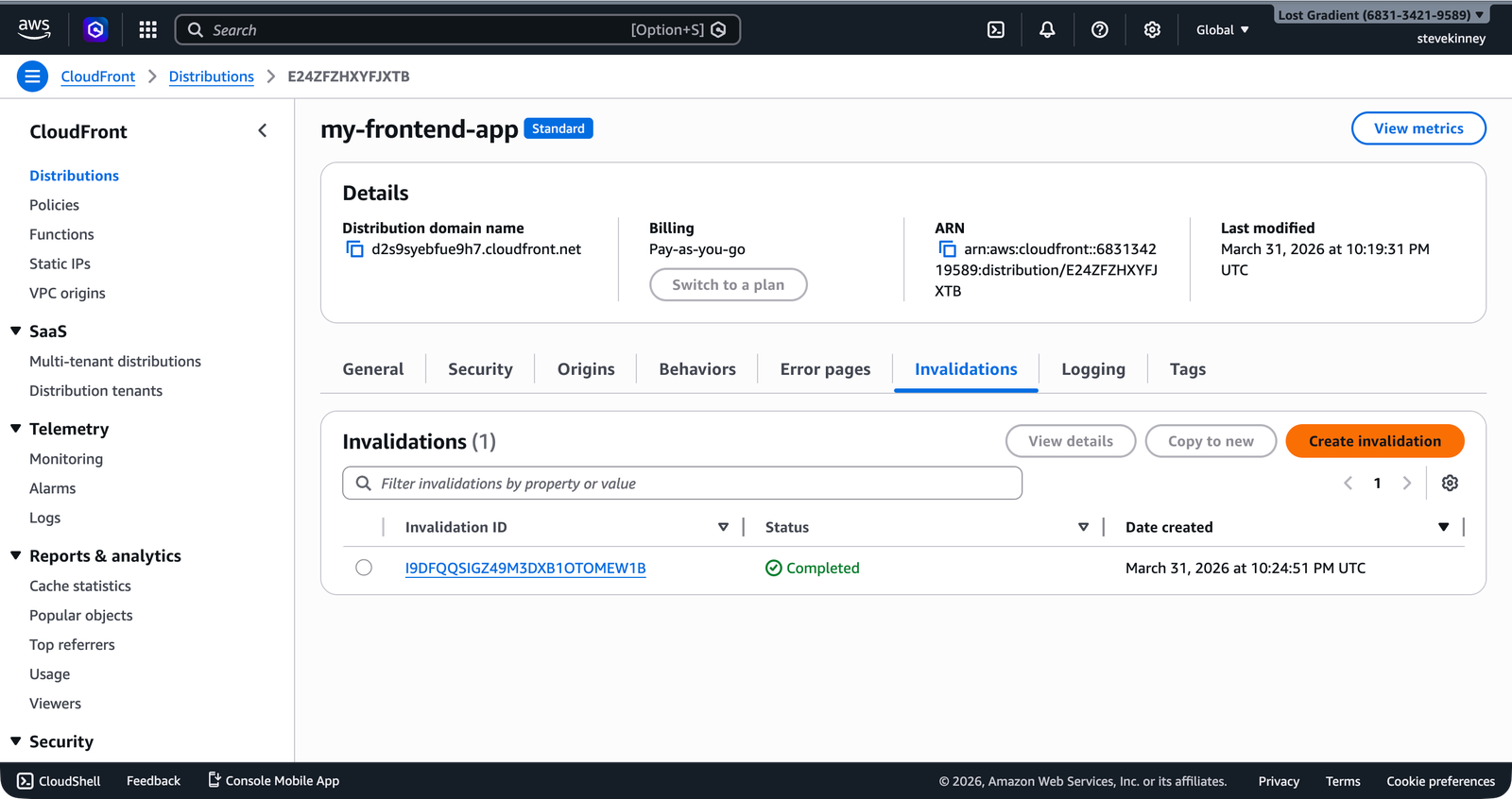Open Functions in the sidebar
The width and height of the screenshot is (1512, 799).
click(61, 234)
